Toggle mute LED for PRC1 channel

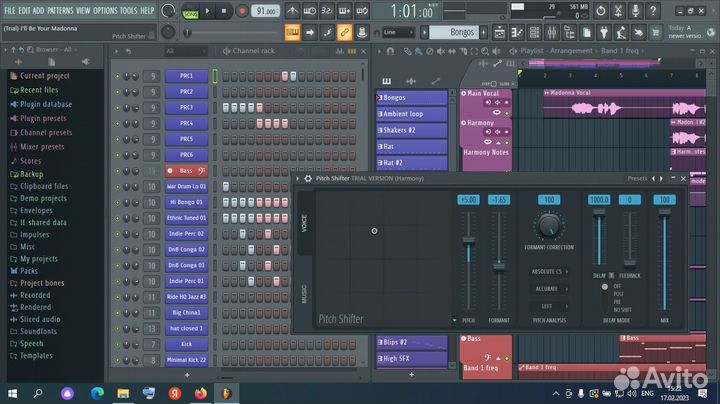pyautogui.click(x=117, y=76)
